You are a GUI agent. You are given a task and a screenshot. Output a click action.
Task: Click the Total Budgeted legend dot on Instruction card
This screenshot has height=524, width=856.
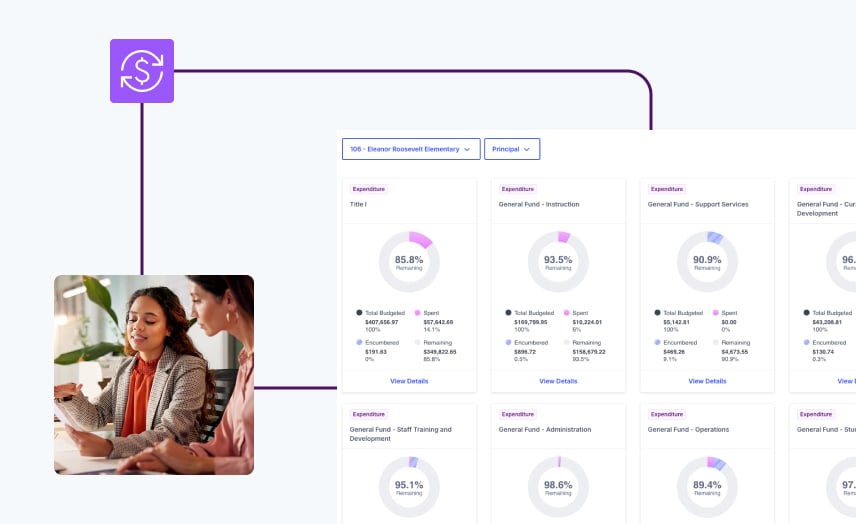pyautogui.click(x=508, y=313)
